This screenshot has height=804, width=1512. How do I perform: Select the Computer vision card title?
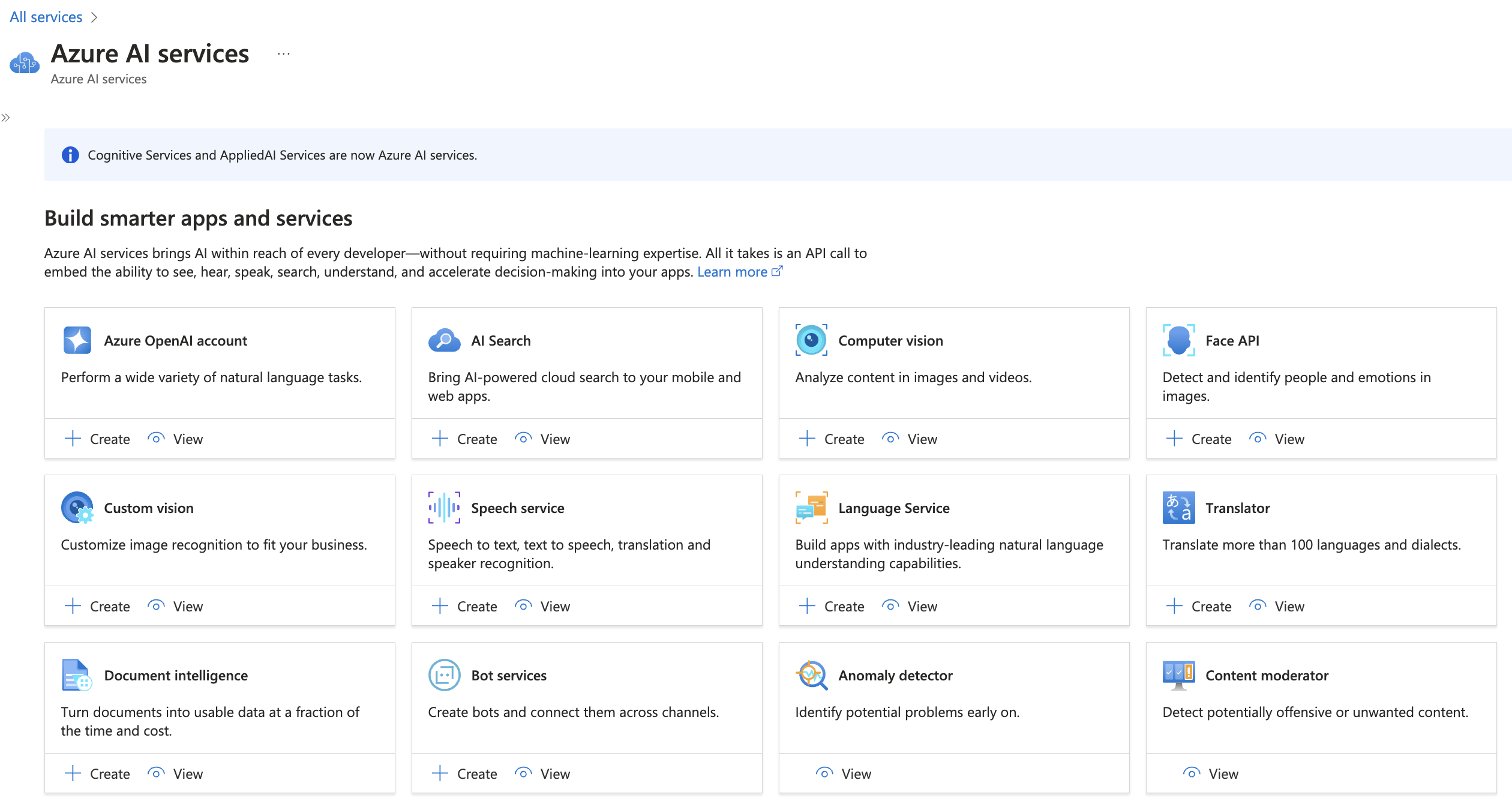point(891,340)
